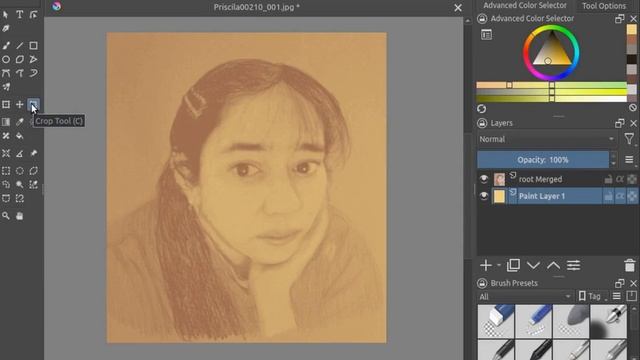Viewport: 640px width, 360px height.
Task: Select the Rectangle tool
Action: (x=33, y=46)
